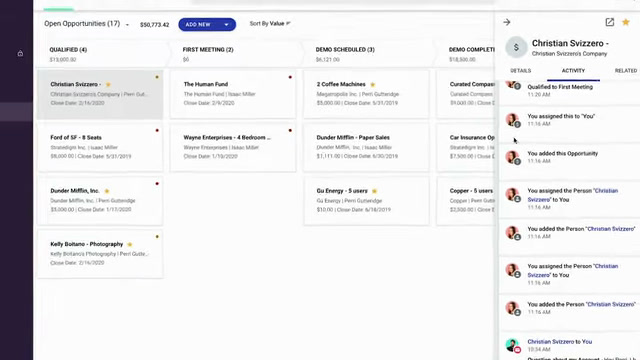640x360 pixels.
Task: Click avatar next to 'You added this Opportunity'
Action: click(513, 157)
